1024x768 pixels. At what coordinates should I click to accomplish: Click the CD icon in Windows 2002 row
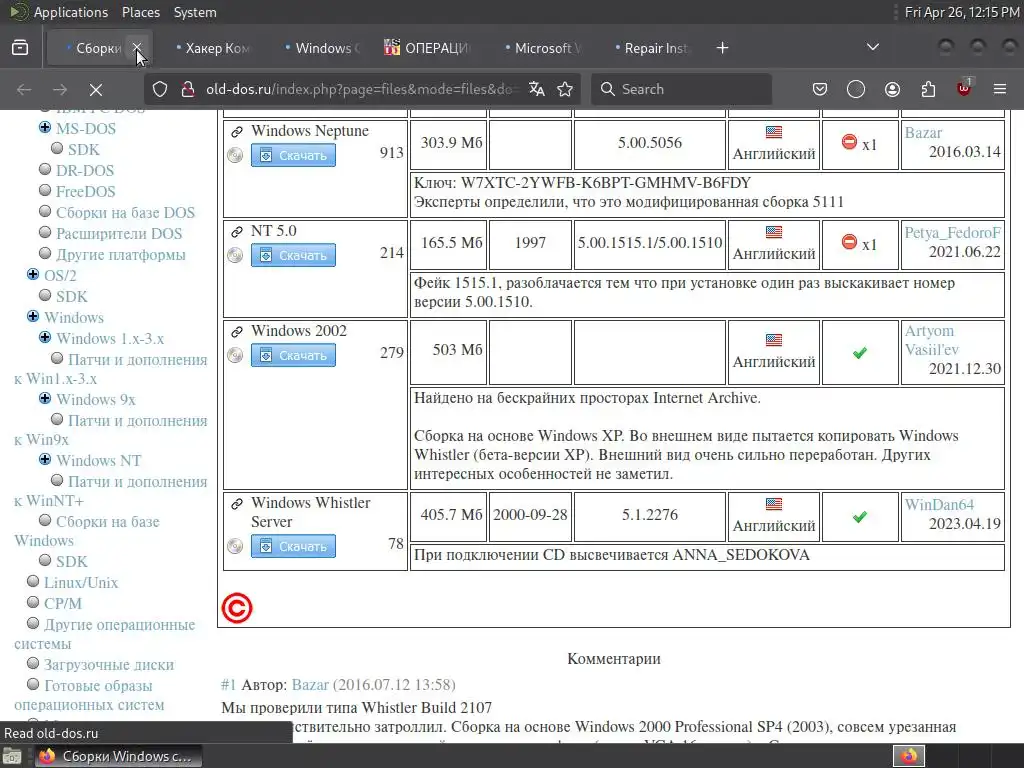click(235, 355)
